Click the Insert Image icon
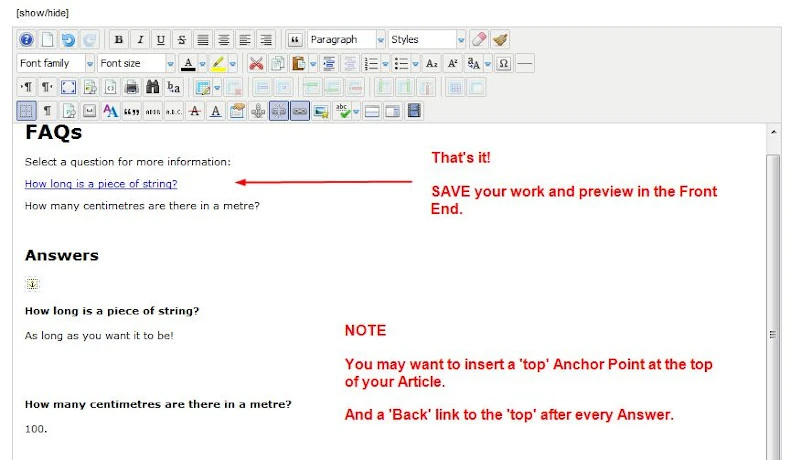 (x=321, y=111)
